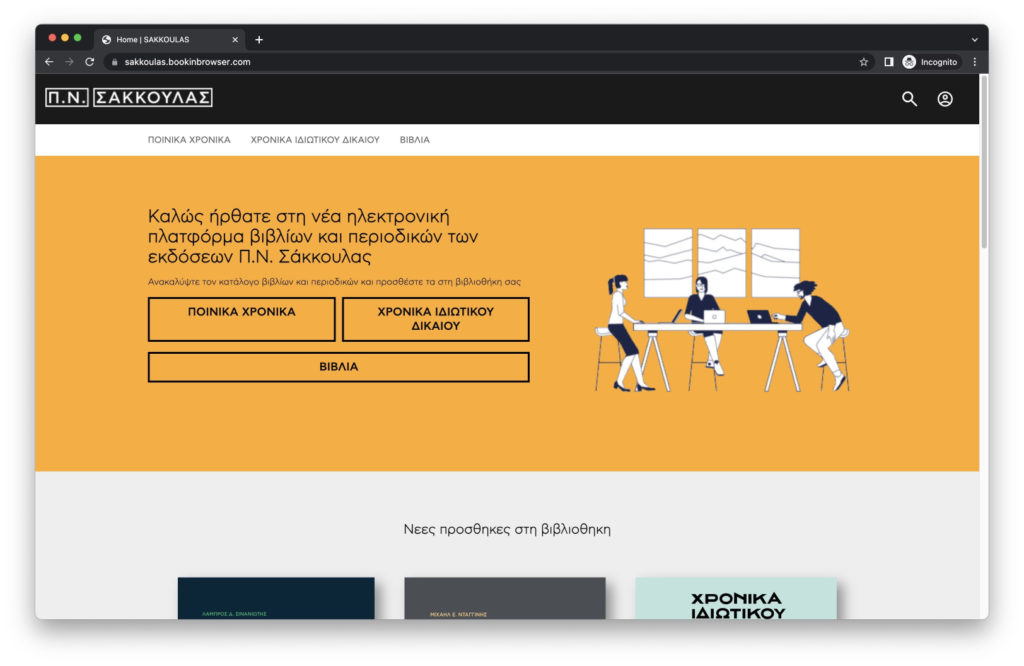Toggle the browser side panel icon
The image size is (1024, 666).
point(888,62)
